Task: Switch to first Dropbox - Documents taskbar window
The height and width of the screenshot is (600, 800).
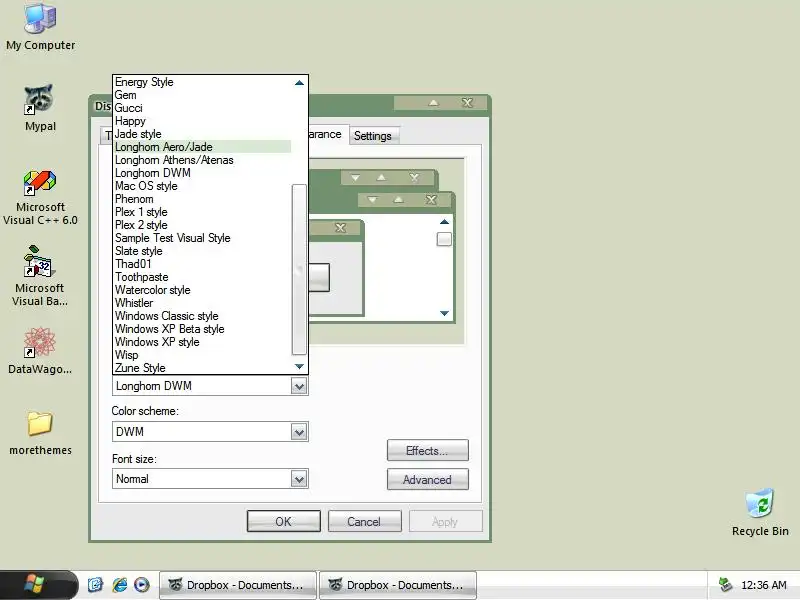Action: tap(238, 585)
